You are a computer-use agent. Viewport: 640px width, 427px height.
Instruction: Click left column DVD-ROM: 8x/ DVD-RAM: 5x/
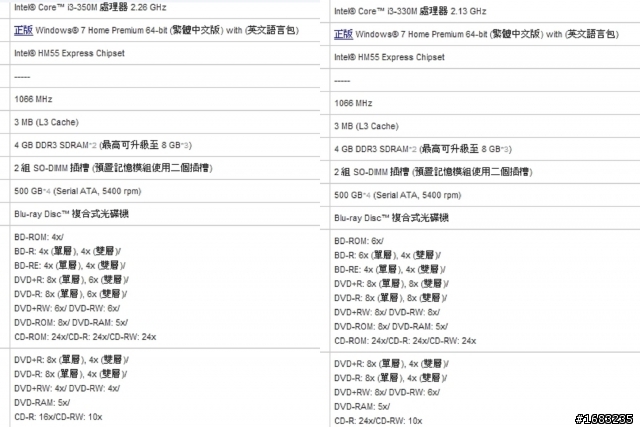tap(71, 322)
